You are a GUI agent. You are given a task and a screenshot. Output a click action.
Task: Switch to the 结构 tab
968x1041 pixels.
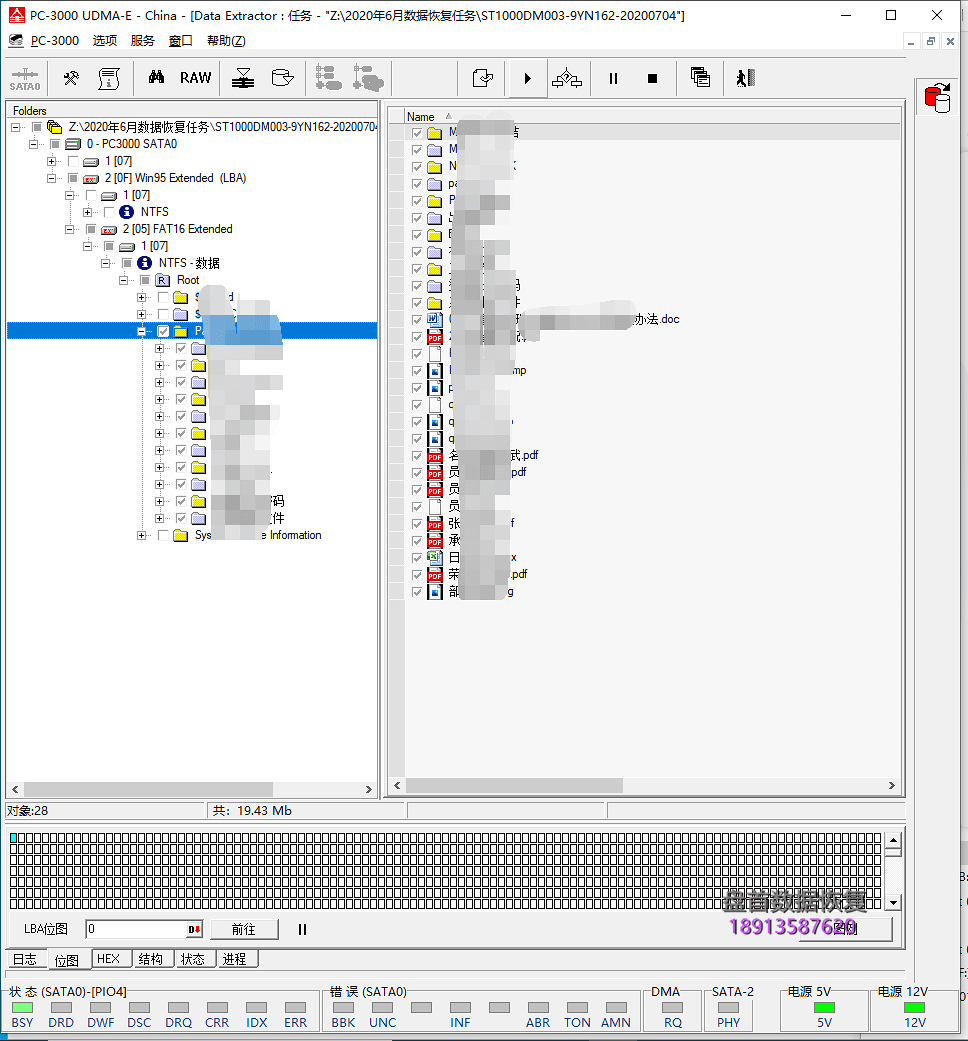click(x=151, y=959)
